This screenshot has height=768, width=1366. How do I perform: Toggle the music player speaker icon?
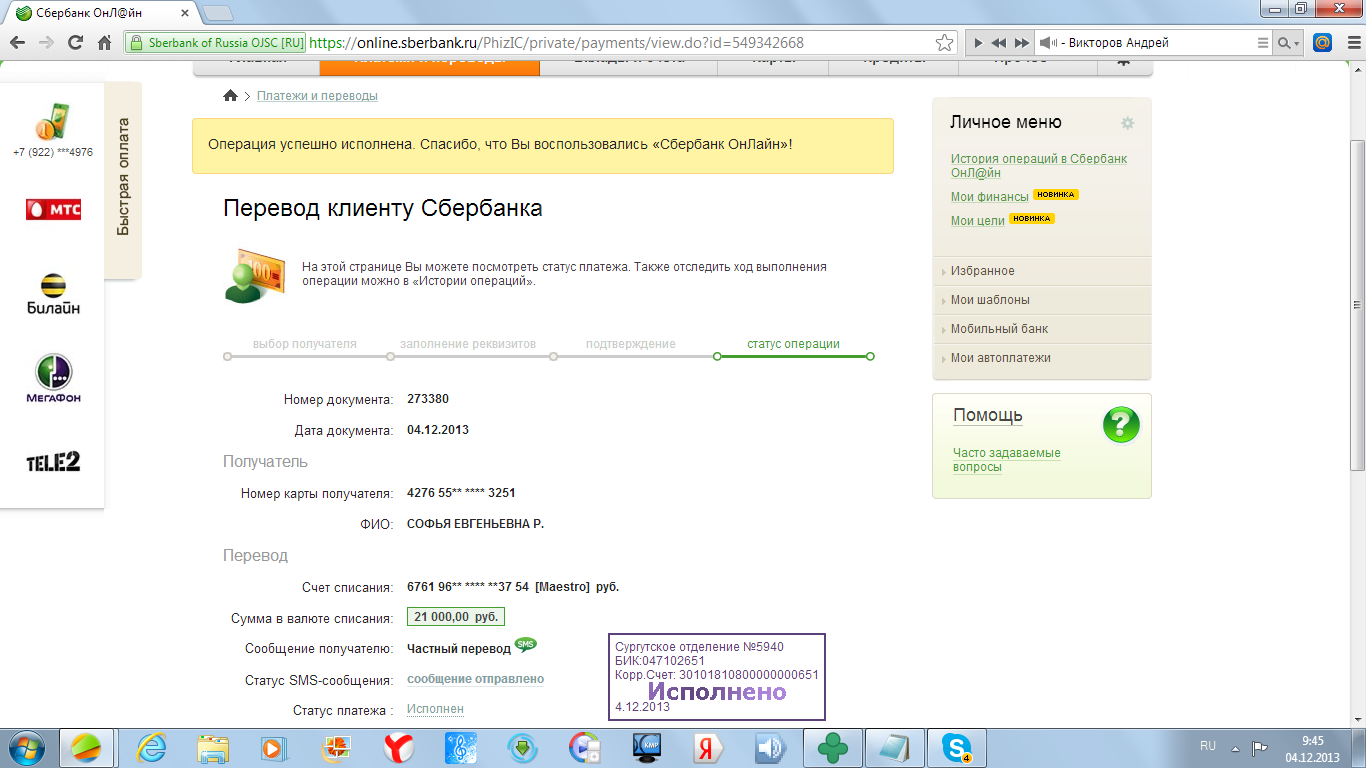point(1047,43)
